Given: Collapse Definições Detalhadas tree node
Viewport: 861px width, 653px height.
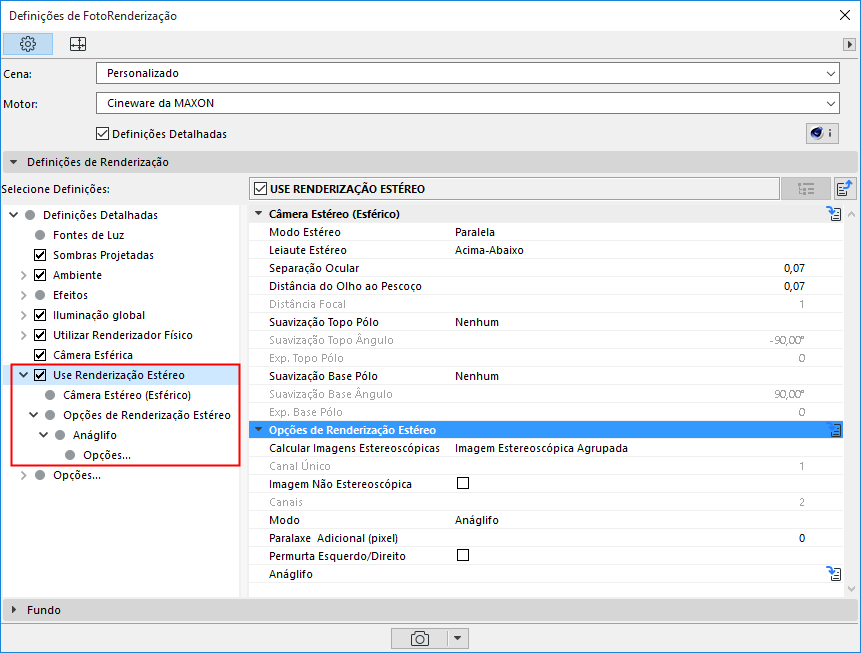Looking at the screenshot, I should (x=14, y=215).
